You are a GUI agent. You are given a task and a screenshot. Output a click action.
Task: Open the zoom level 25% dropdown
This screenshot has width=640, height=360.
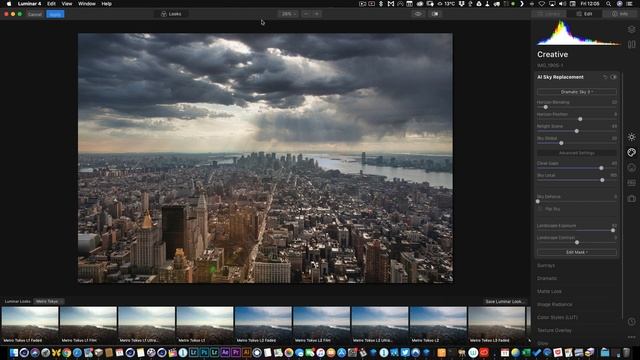click(x=289, y=14)
